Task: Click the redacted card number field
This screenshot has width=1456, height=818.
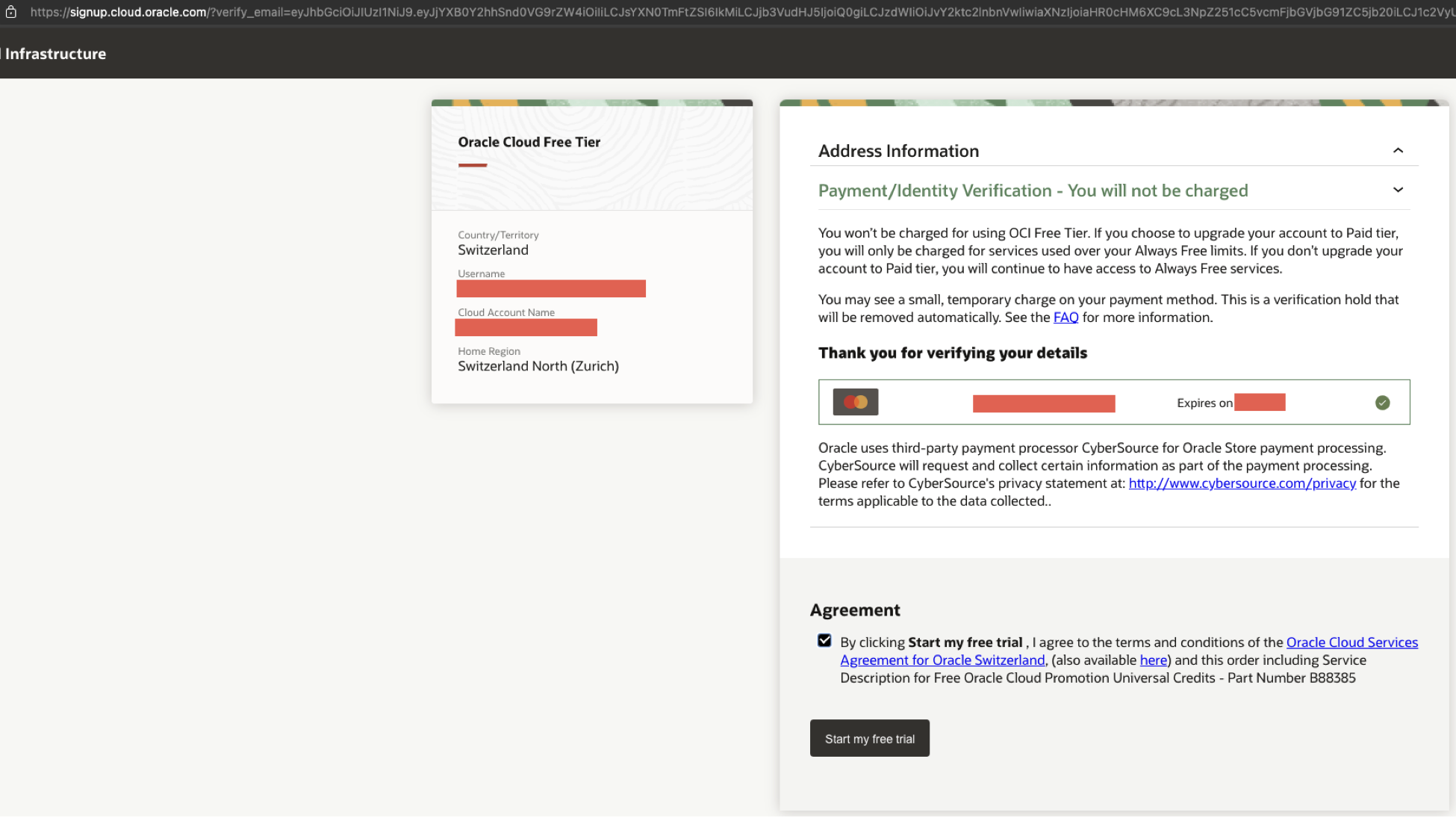Action: click(1044, 403)
